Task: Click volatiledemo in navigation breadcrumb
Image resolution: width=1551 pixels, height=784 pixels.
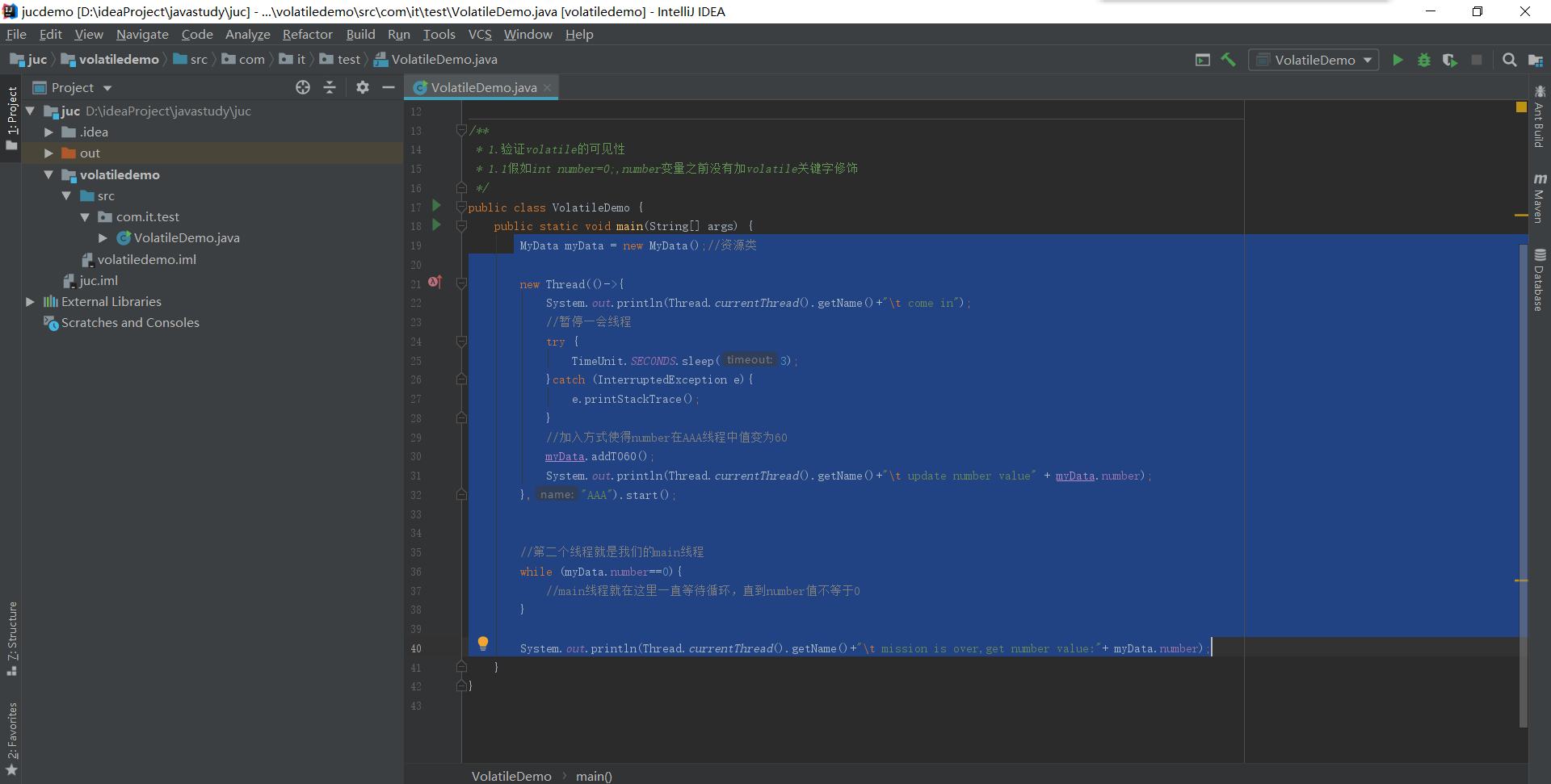Action: pos(111,59)
